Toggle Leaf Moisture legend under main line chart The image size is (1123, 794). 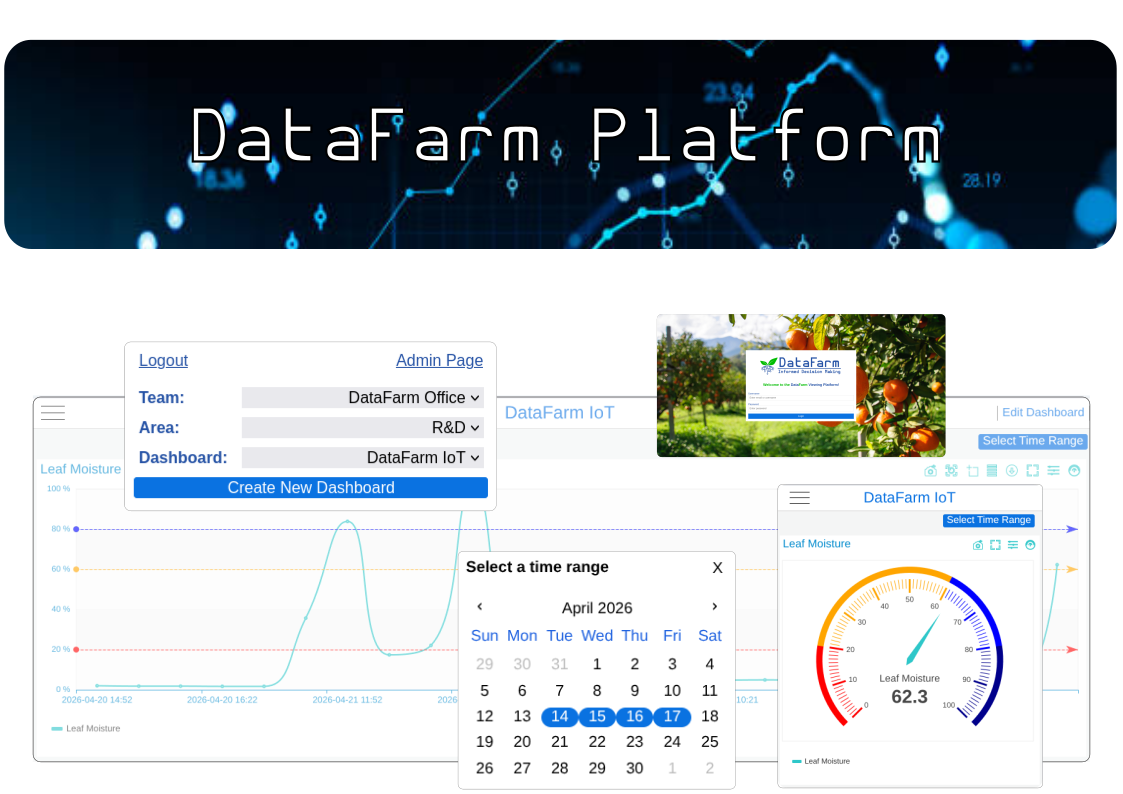[86, 728]
